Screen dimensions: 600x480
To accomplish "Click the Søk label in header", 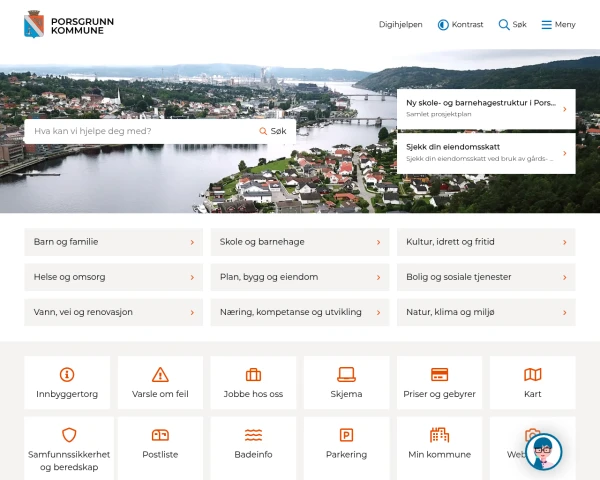I will tap(519, 24).
